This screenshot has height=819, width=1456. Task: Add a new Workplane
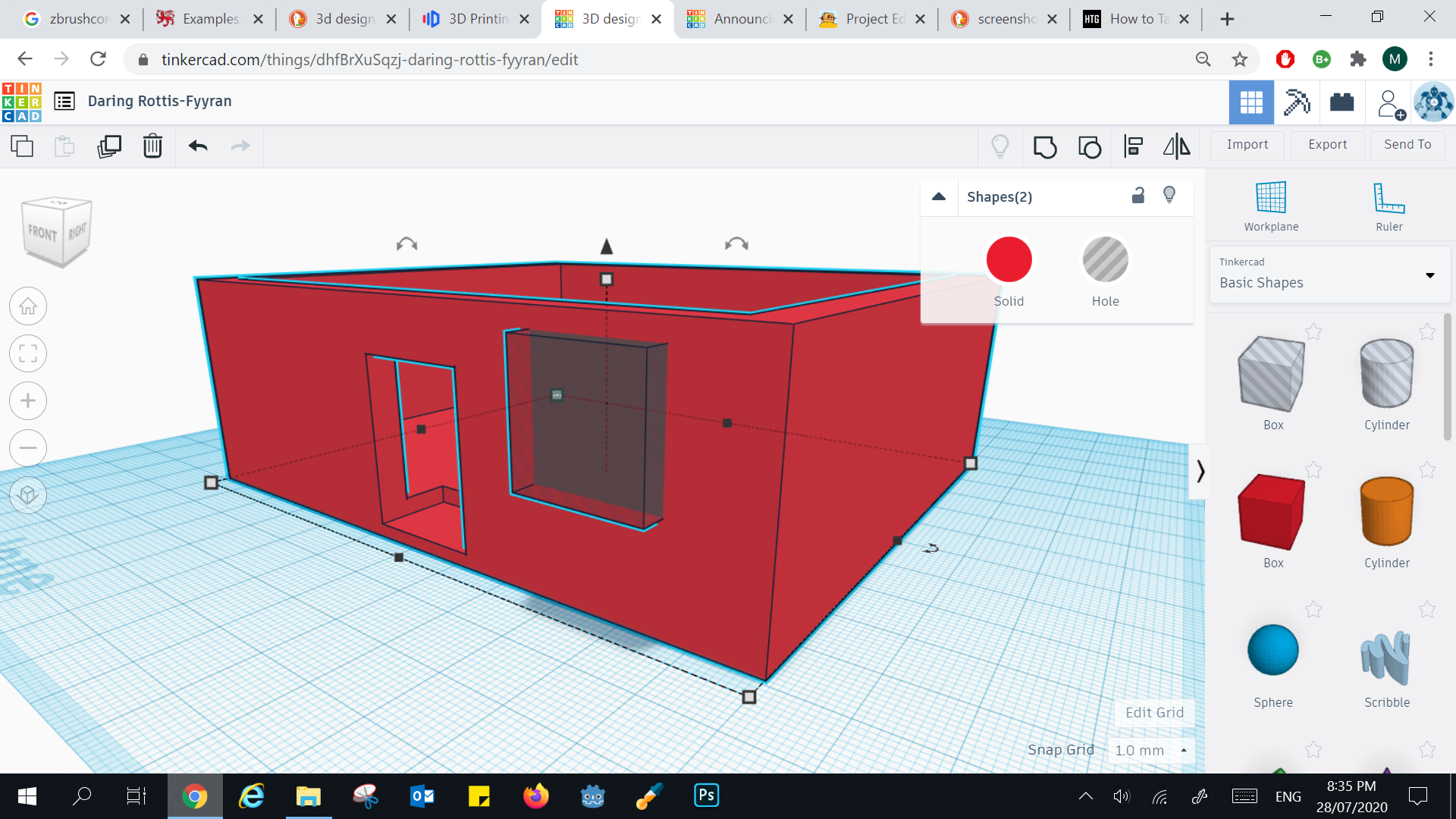click(x=1271, y=205)
